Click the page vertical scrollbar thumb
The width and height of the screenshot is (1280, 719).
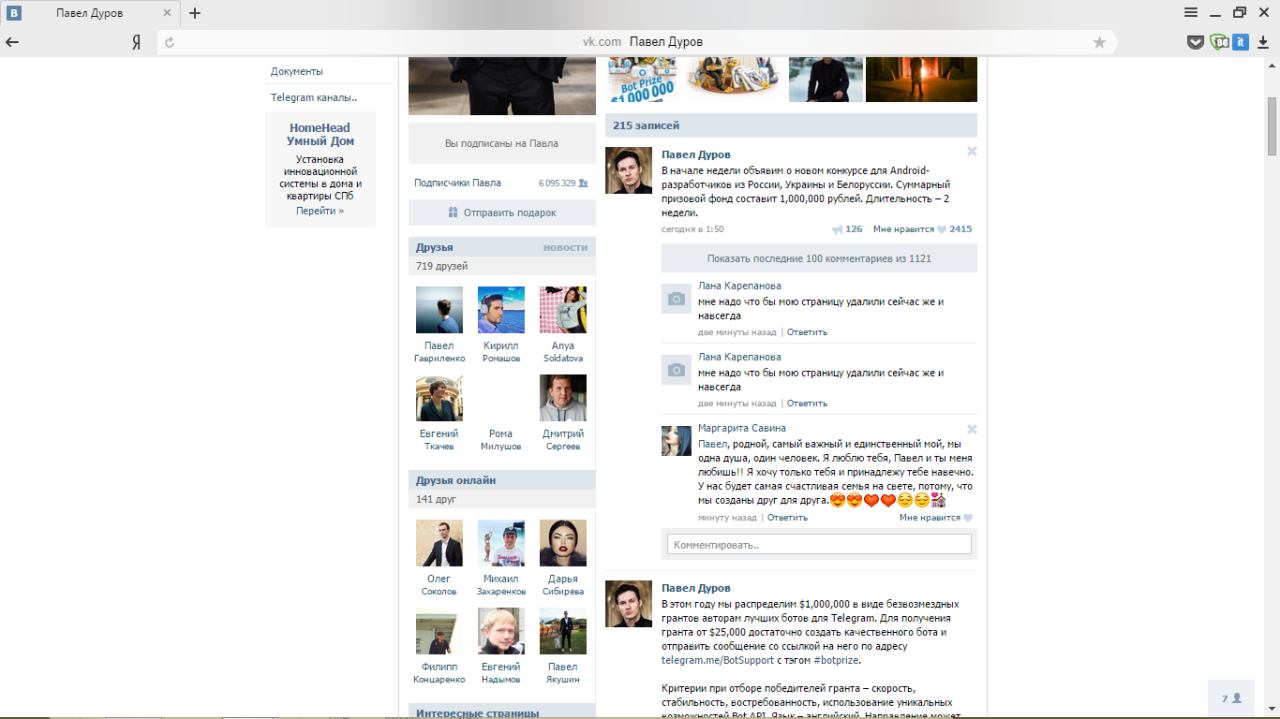click(1272, 126)
